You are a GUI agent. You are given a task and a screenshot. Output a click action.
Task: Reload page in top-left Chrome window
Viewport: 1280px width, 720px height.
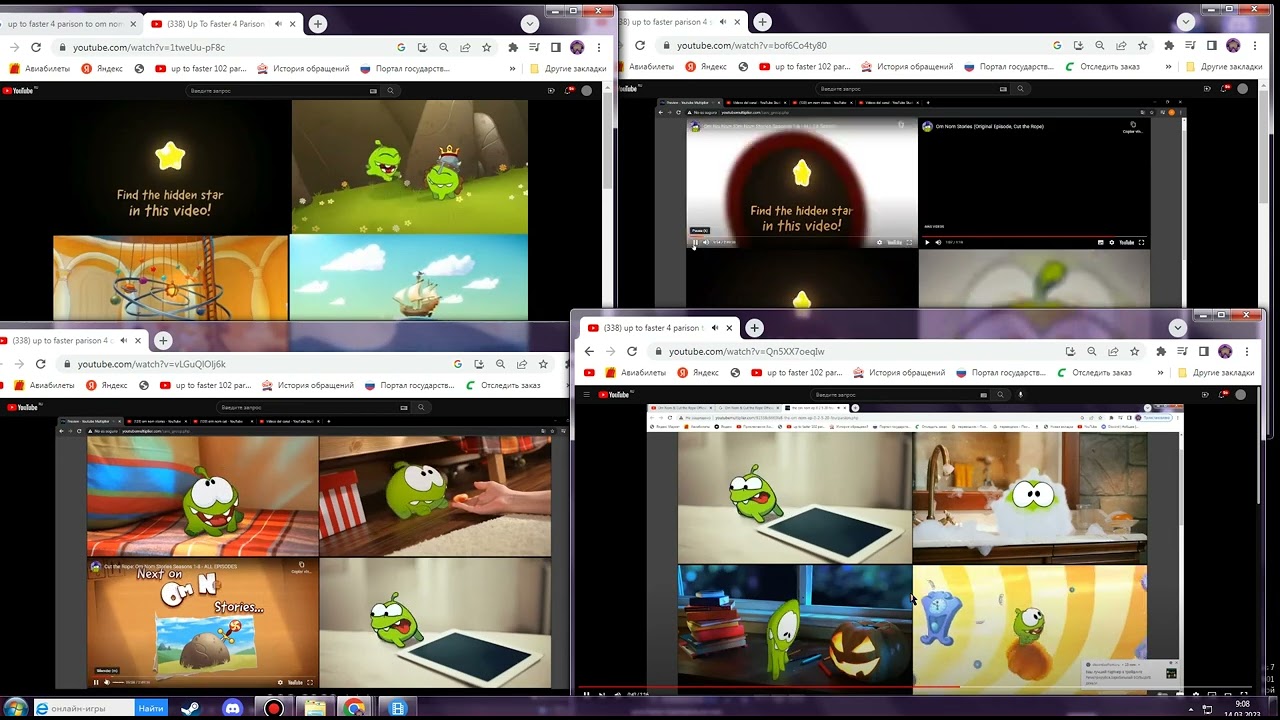click(x=36, y=47)
